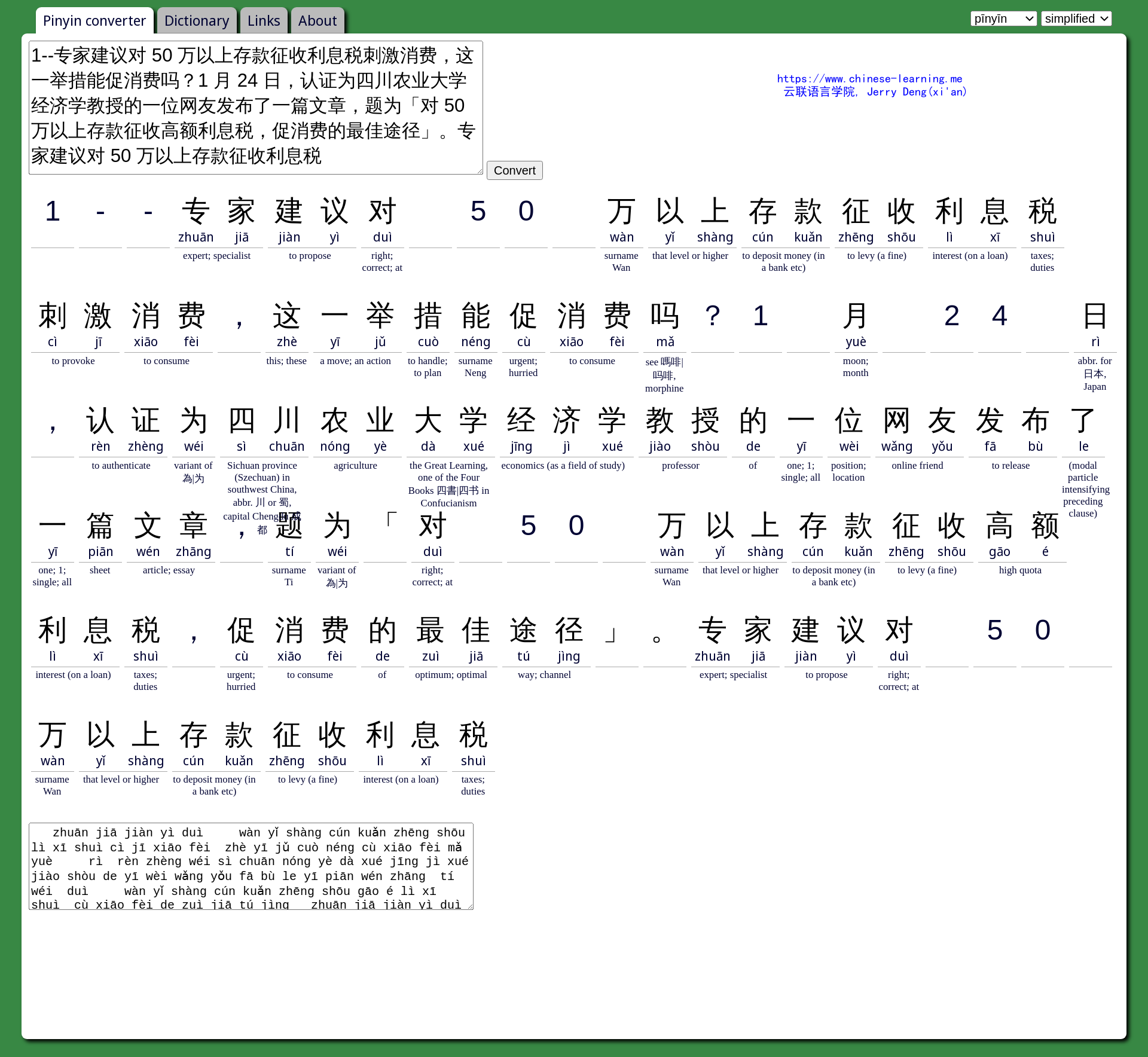Click the character 能 with pinyin néng
This screenshot has height=1057, width=1148.
(475, 316)
